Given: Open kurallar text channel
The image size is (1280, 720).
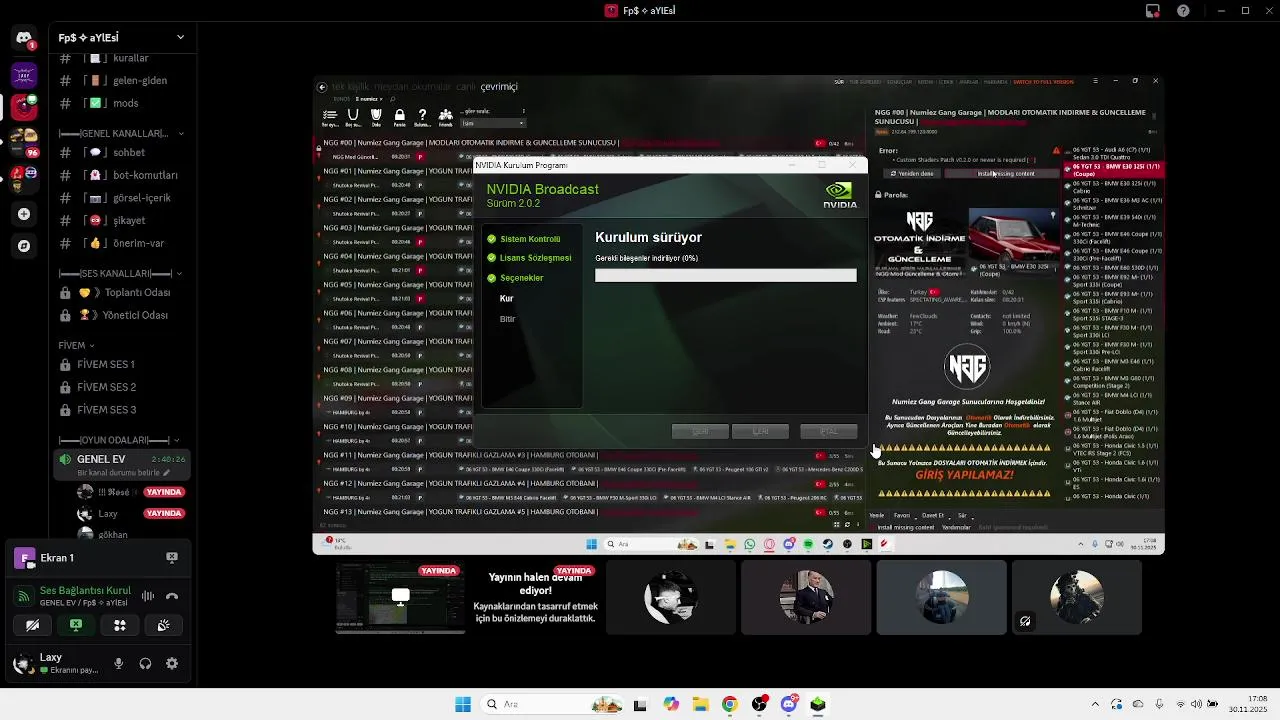Looking at the screenshot, I should coord(121,58).
